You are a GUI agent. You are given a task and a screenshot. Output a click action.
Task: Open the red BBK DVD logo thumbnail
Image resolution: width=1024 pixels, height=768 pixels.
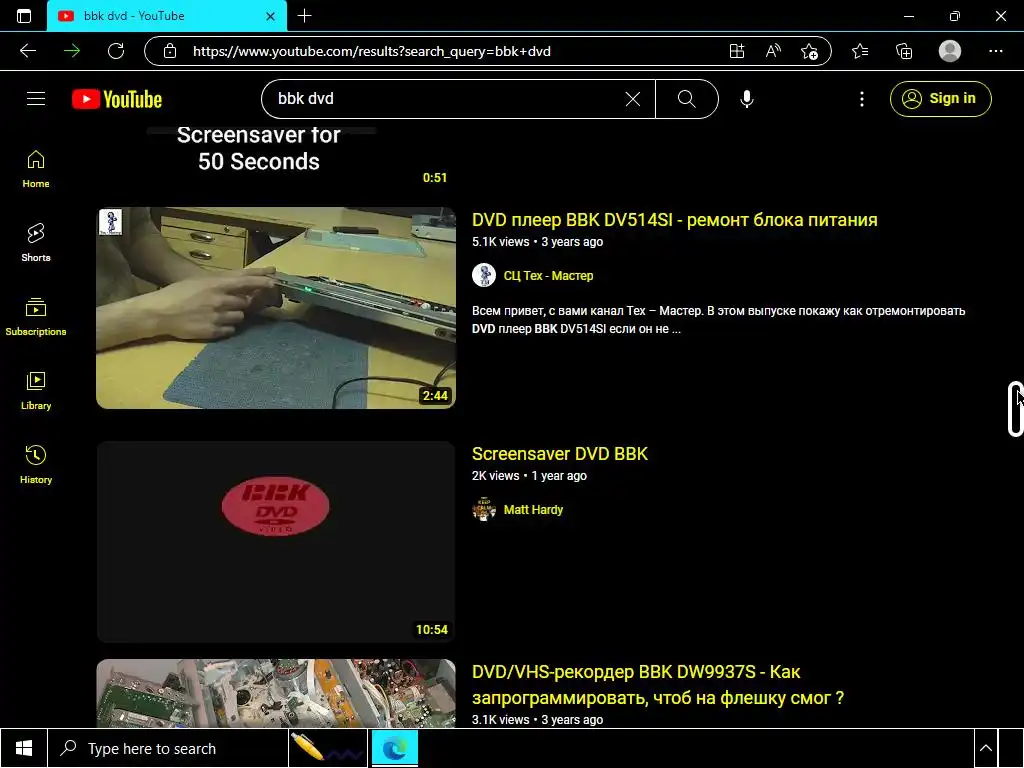tap(276, 542)
